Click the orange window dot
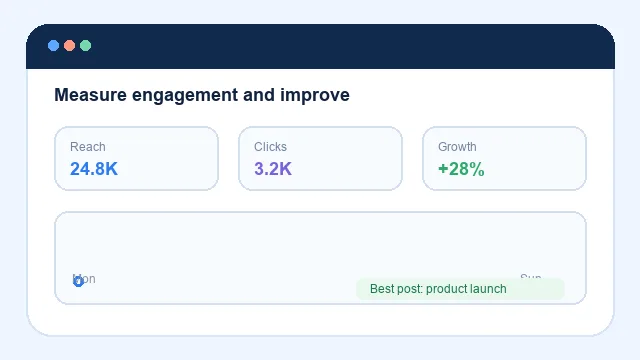The width and height of the screenshot is (640, 360). pos(69,45)
